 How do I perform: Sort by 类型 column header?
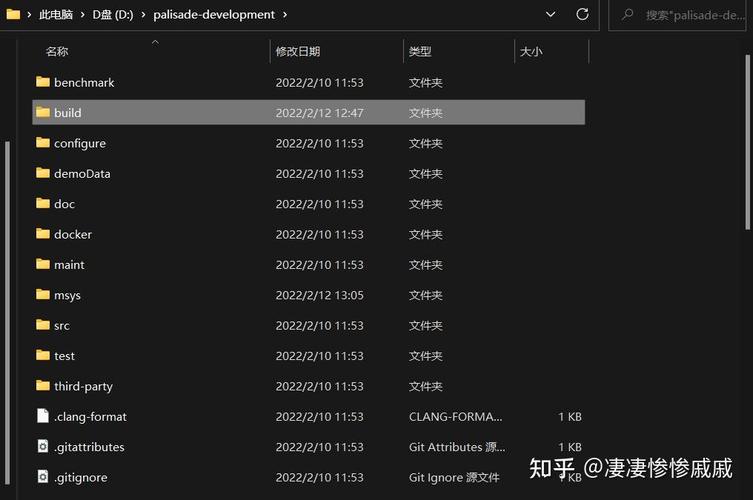point(420,51)
